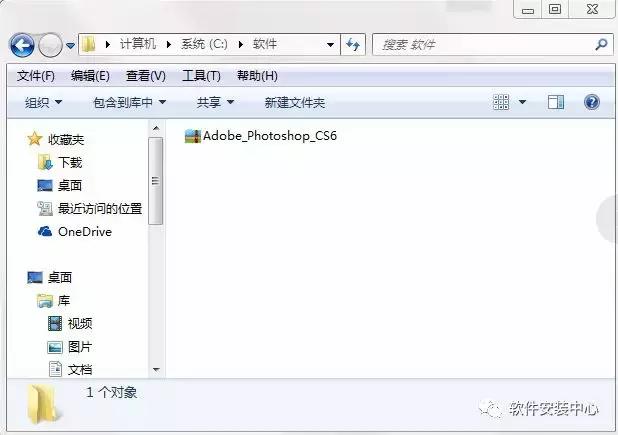This screenshot has height=435, width=618.
Task: Open 文档 library
Action: point(80,370)
